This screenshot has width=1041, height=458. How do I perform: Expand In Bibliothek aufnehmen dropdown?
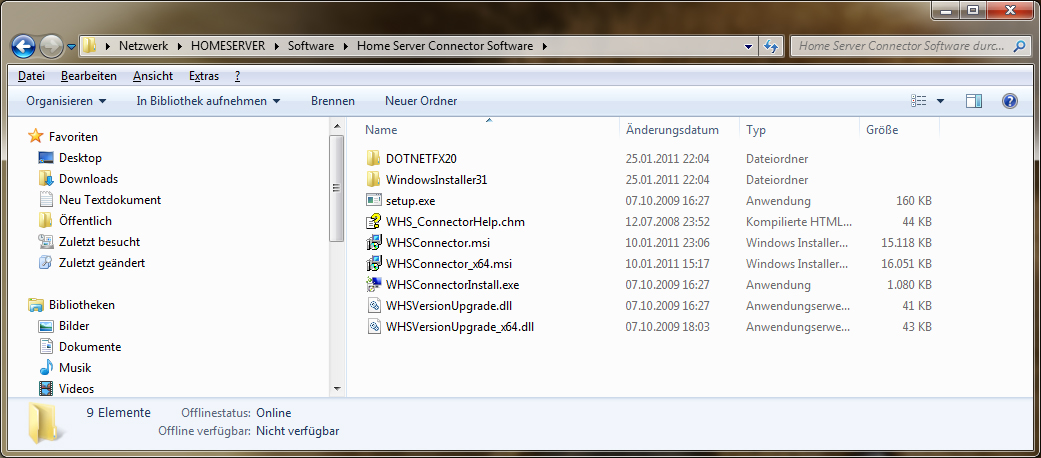click(x=208, y=101)
